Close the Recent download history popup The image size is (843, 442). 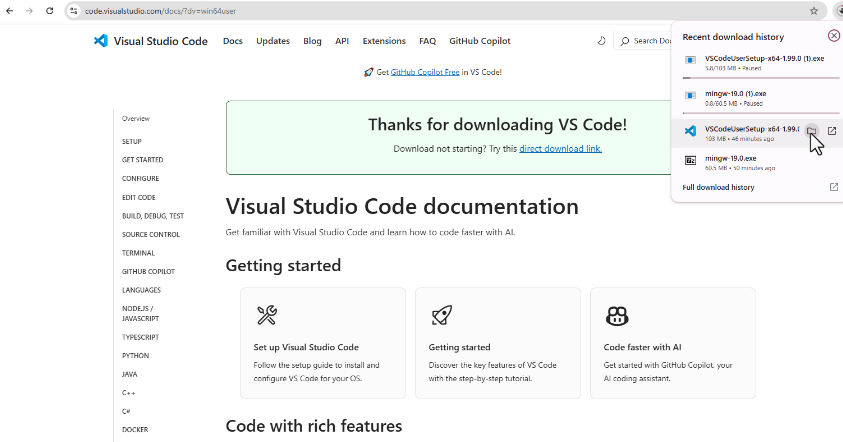(834, 35)
